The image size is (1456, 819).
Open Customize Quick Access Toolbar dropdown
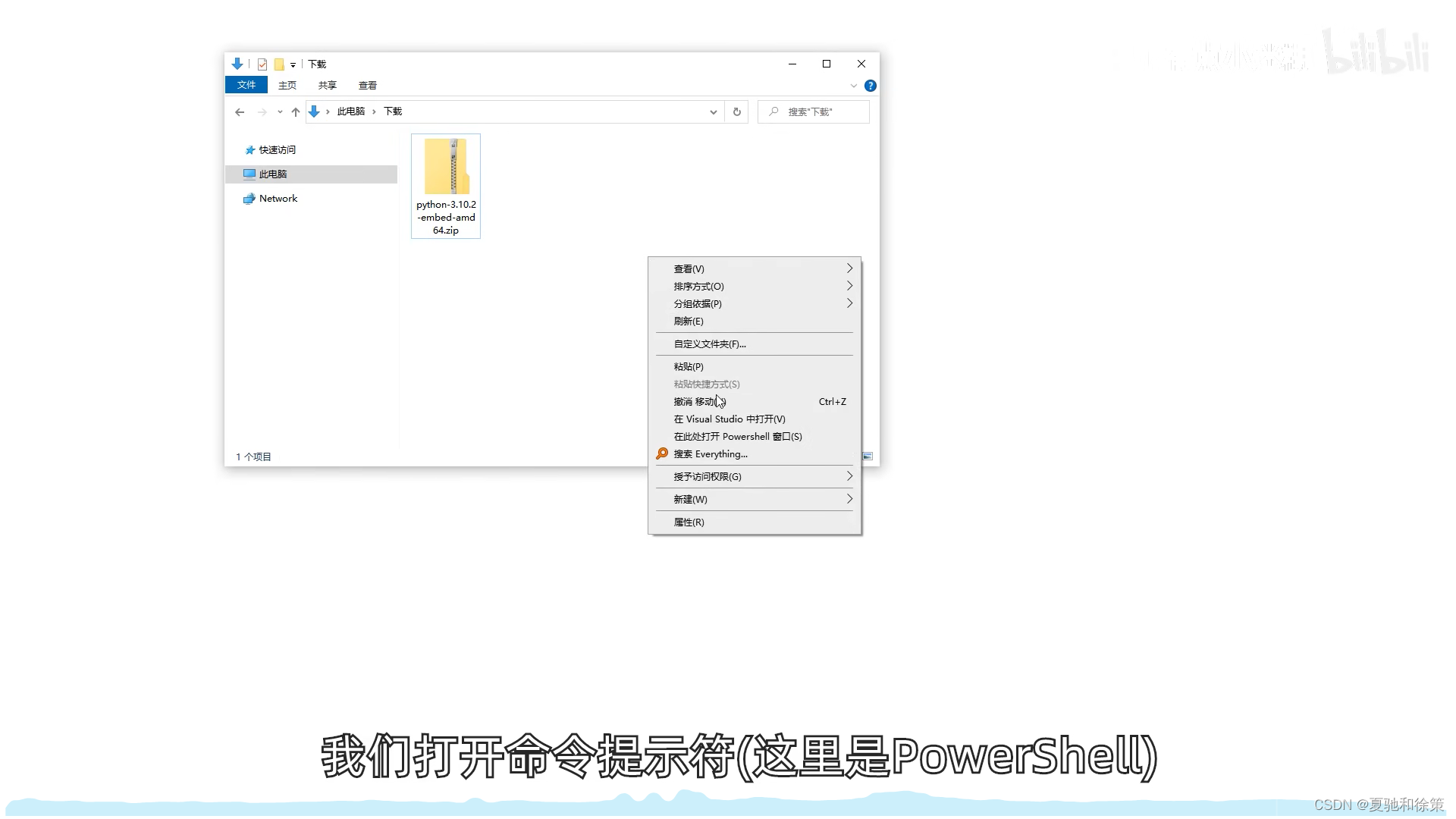(x=293, y=65)
